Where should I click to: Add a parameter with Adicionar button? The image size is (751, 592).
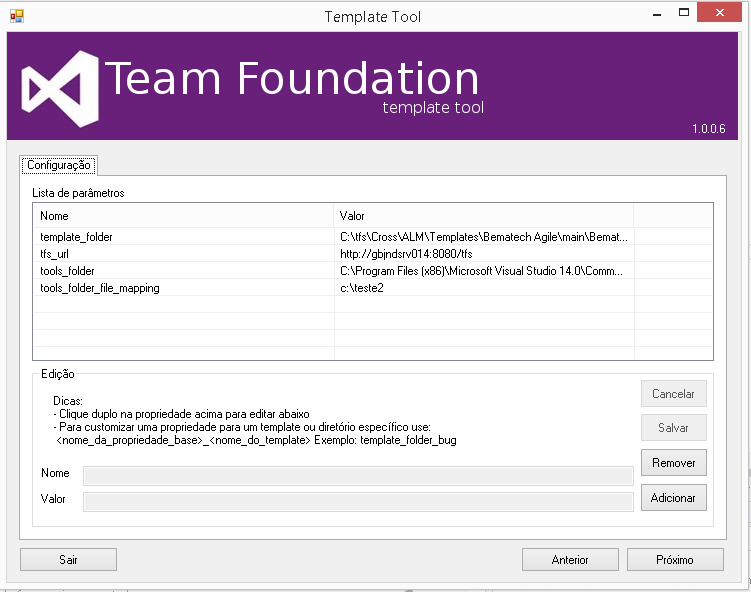coord(673,498)
